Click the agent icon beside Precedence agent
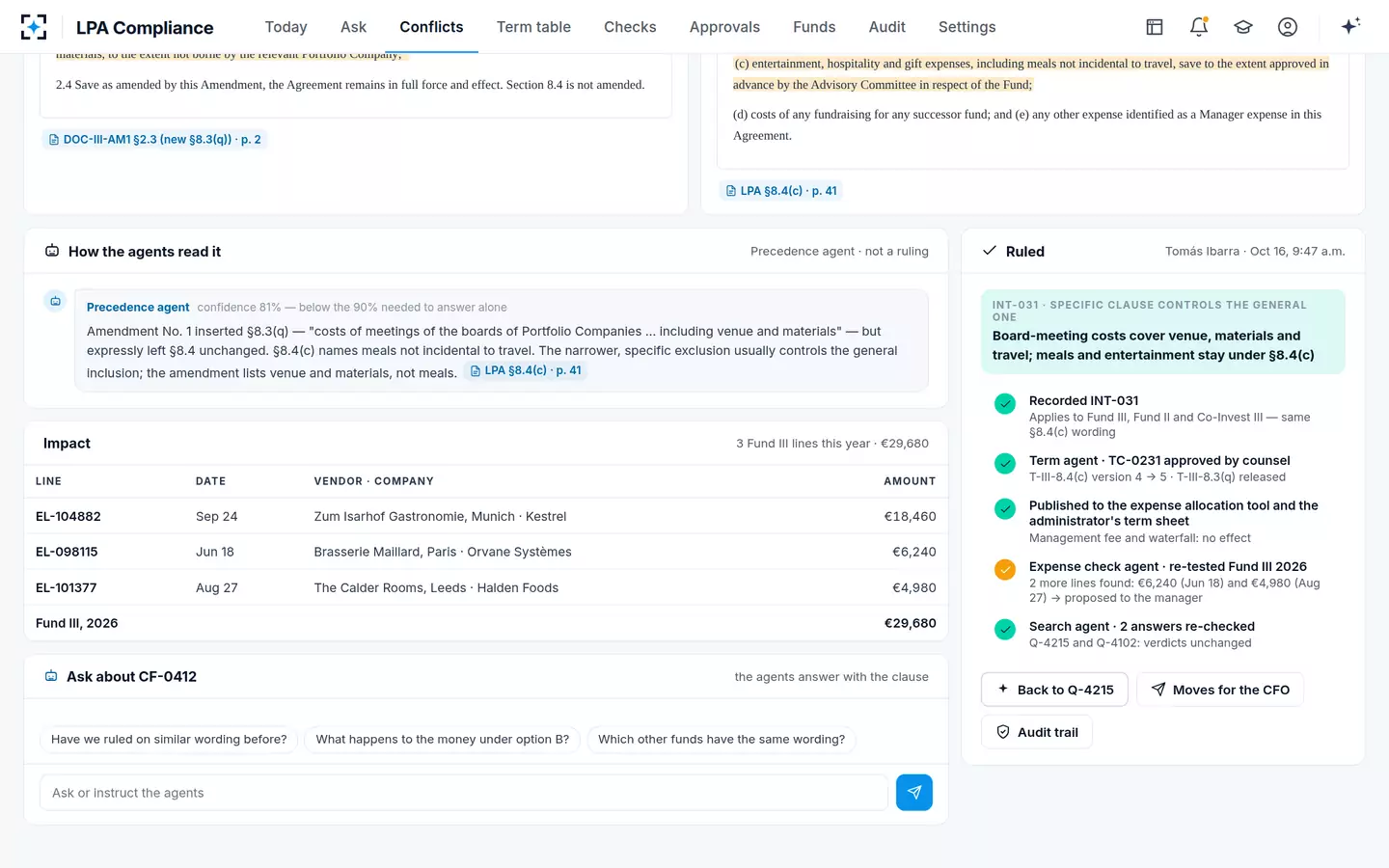The width and height of the screenshot is (1389, 868). pos(56,302)
